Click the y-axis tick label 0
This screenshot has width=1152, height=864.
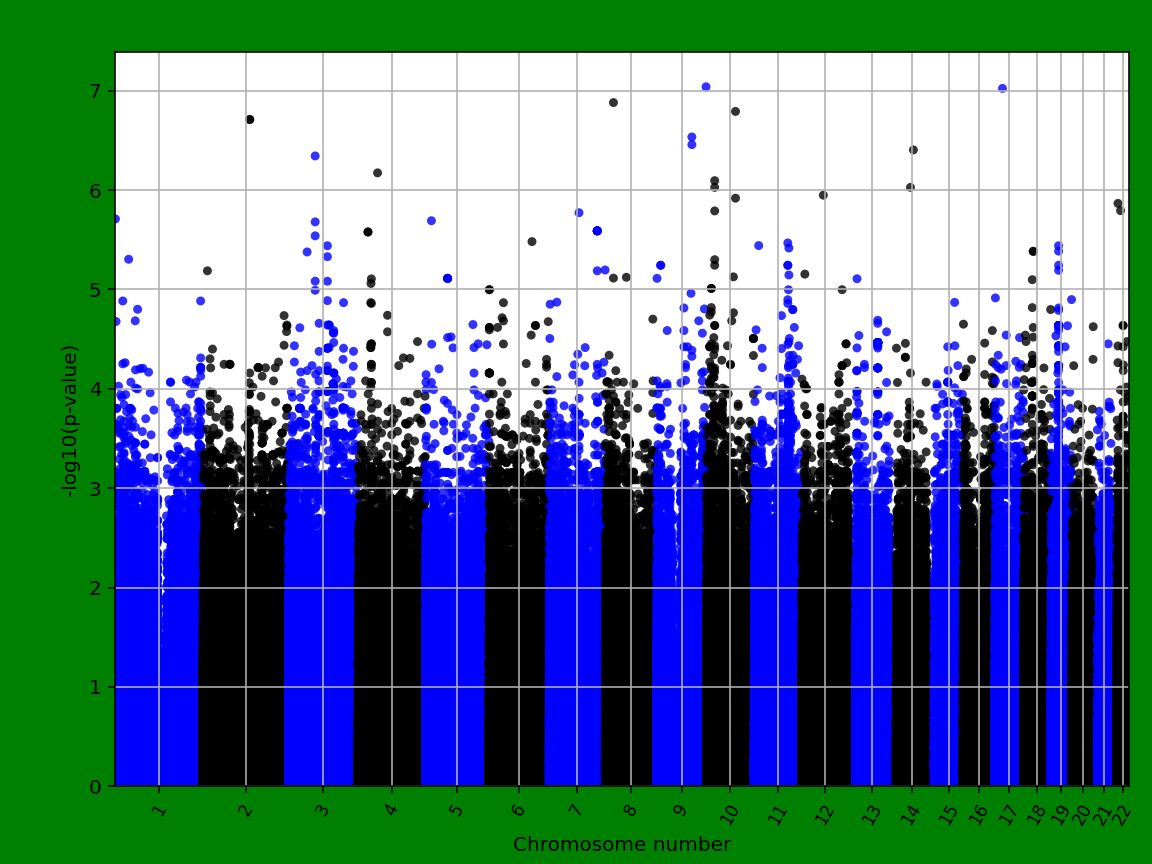(97, 786)
